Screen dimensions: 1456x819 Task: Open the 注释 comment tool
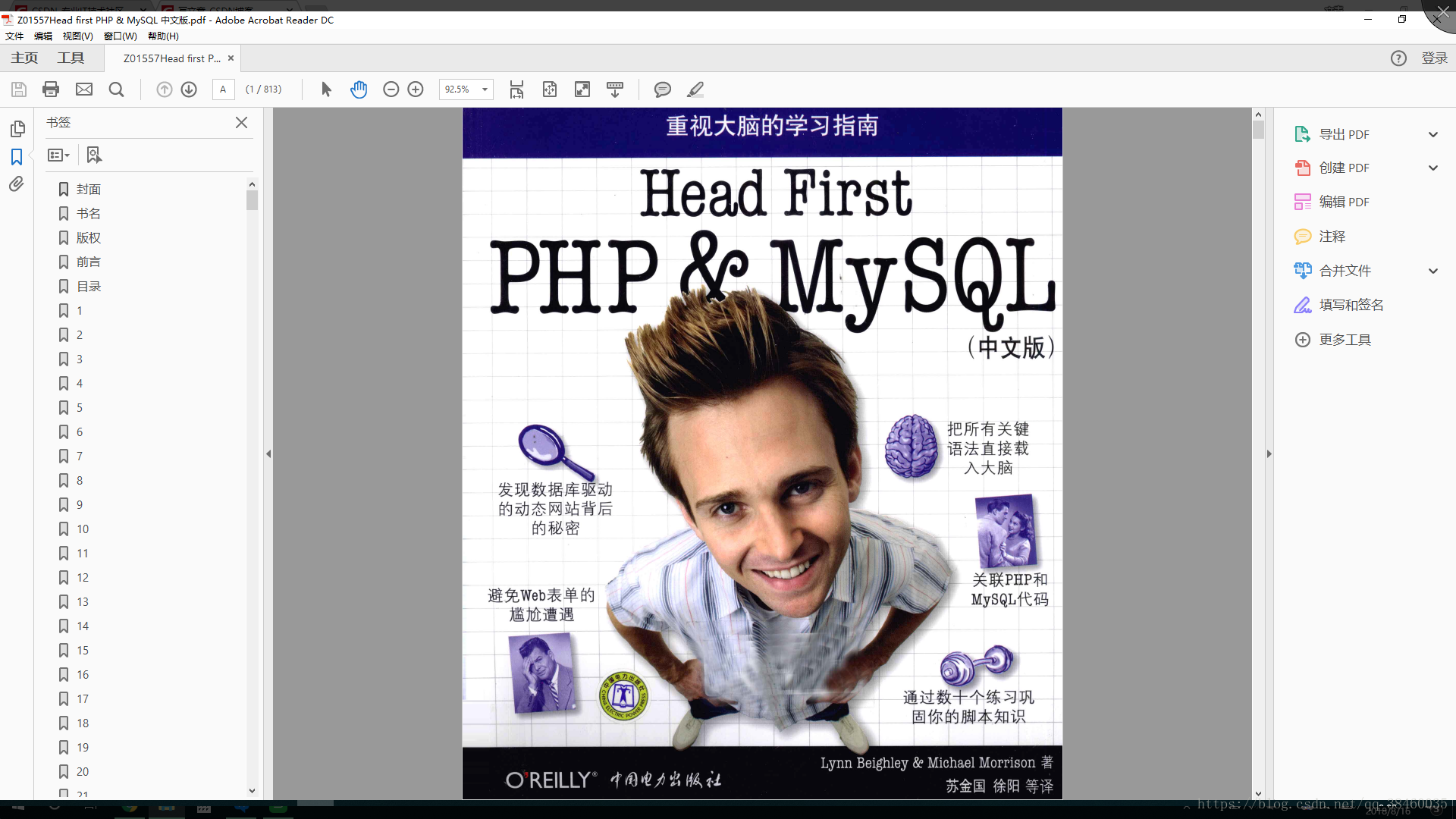(x=1319, y=237)
